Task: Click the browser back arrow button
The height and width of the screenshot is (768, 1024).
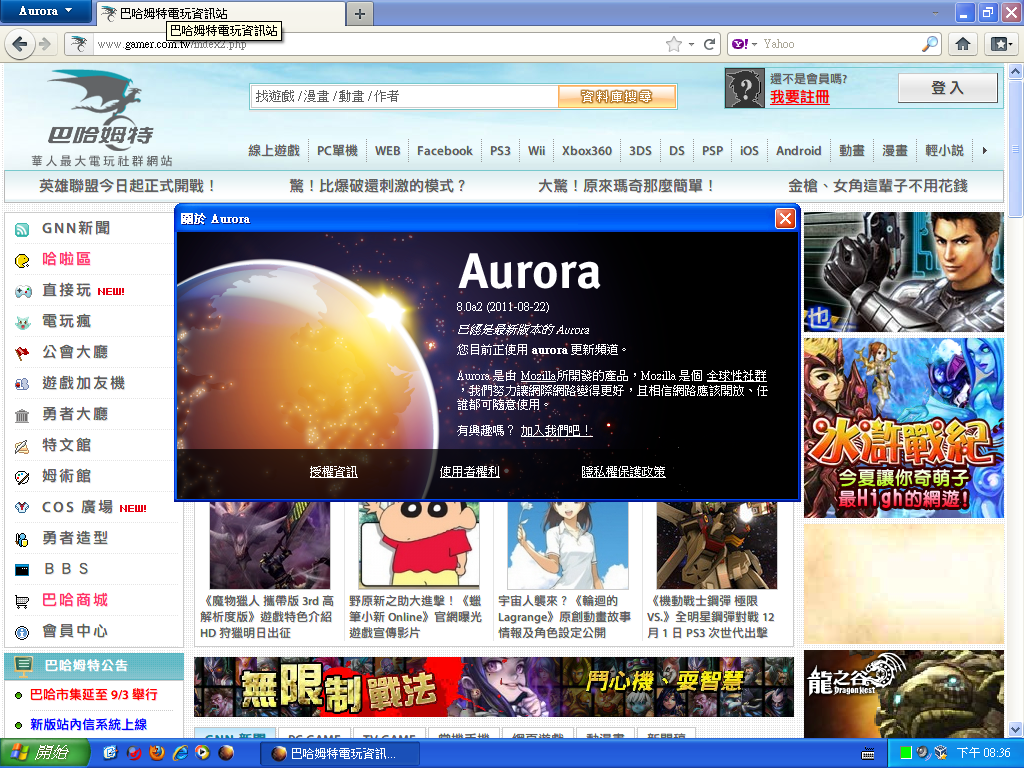Action: point(19,44)
